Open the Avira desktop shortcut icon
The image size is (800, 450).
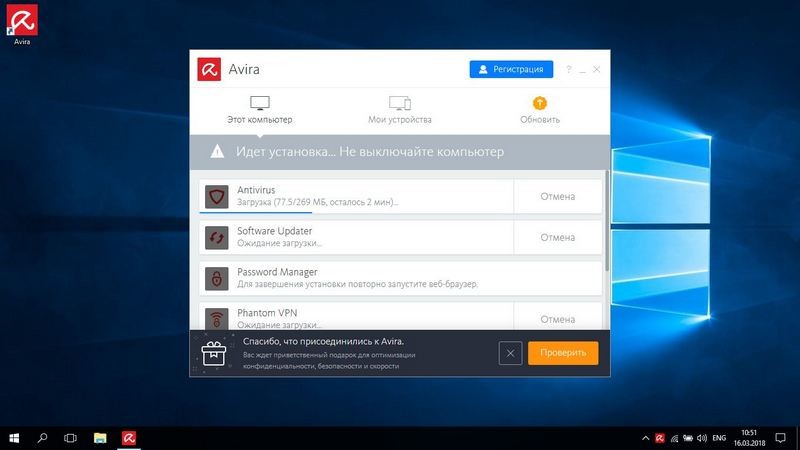coord(22,24)
